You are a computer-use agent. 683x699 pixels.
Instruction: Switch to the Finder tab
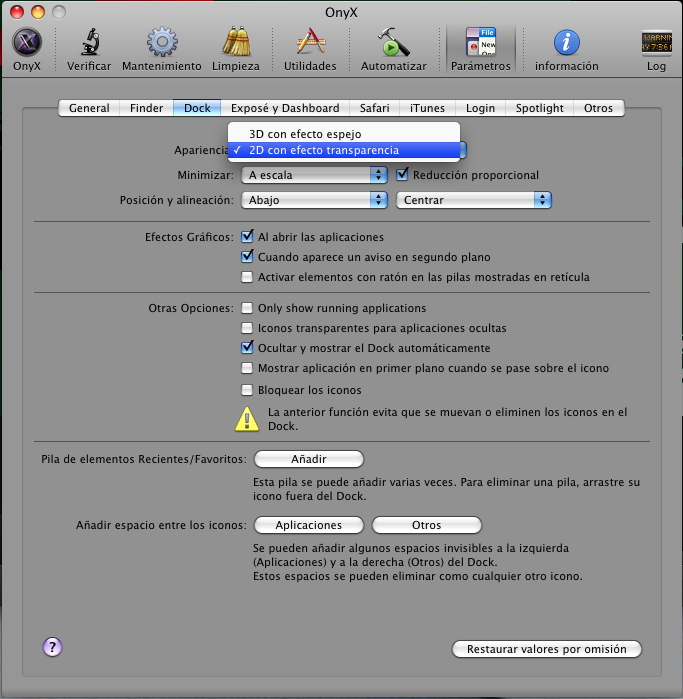[x=146, y=108]
